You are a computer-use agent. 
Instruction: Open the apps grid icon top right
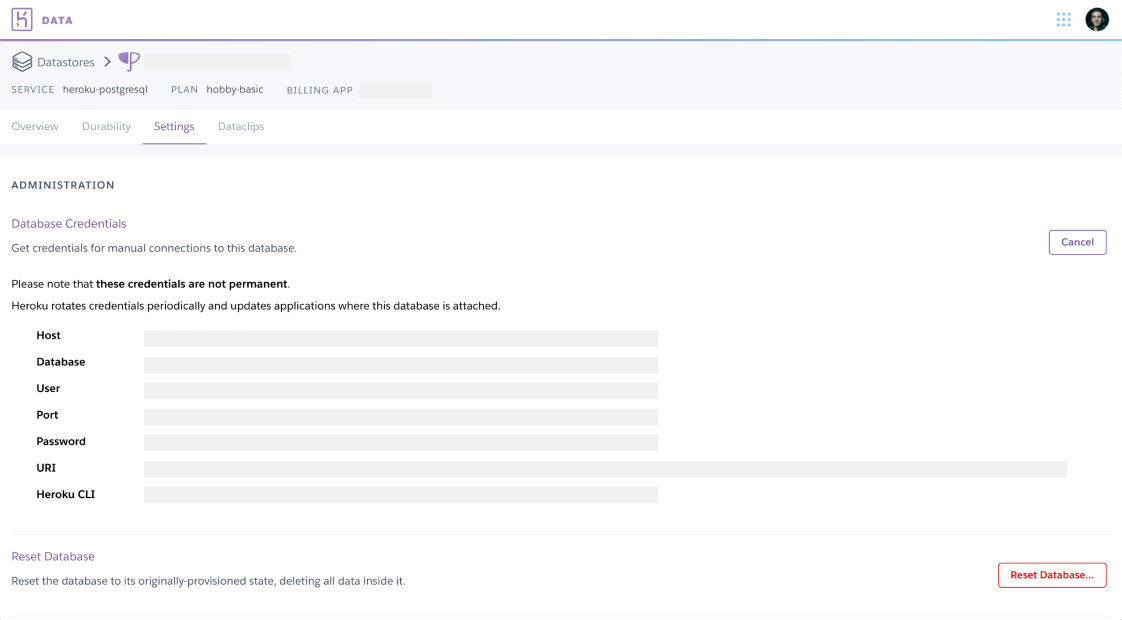pos(1063,19)
